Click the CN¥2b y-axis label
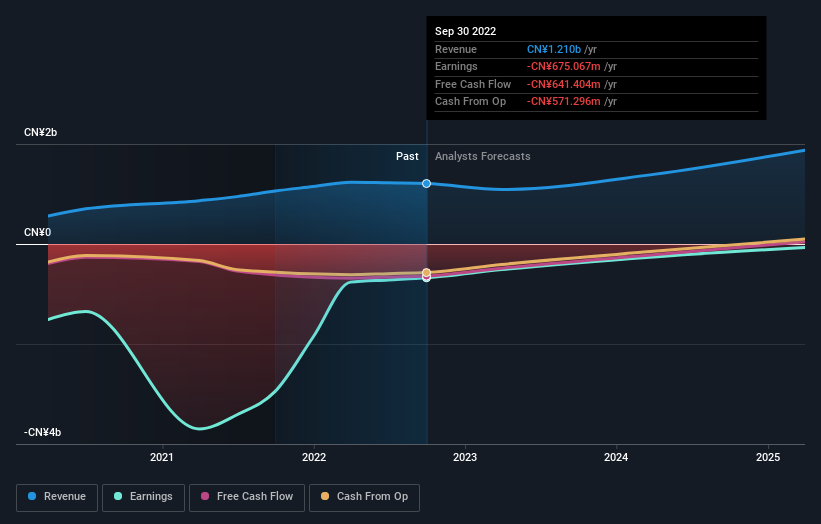821x524 pixels. [x=40, y=132]
